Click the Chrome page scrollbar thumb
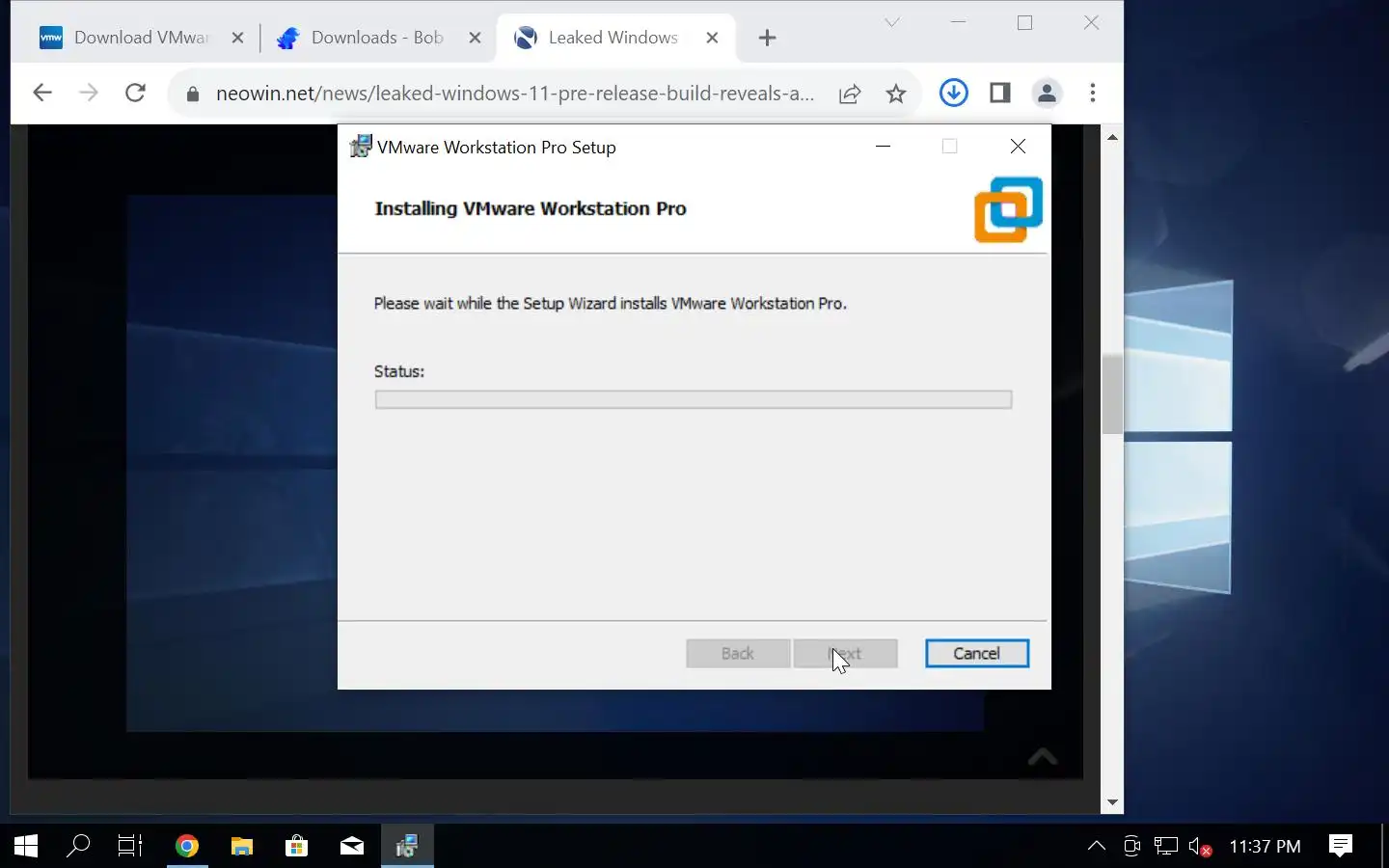1389x868 pixels. click(1112, 394)
